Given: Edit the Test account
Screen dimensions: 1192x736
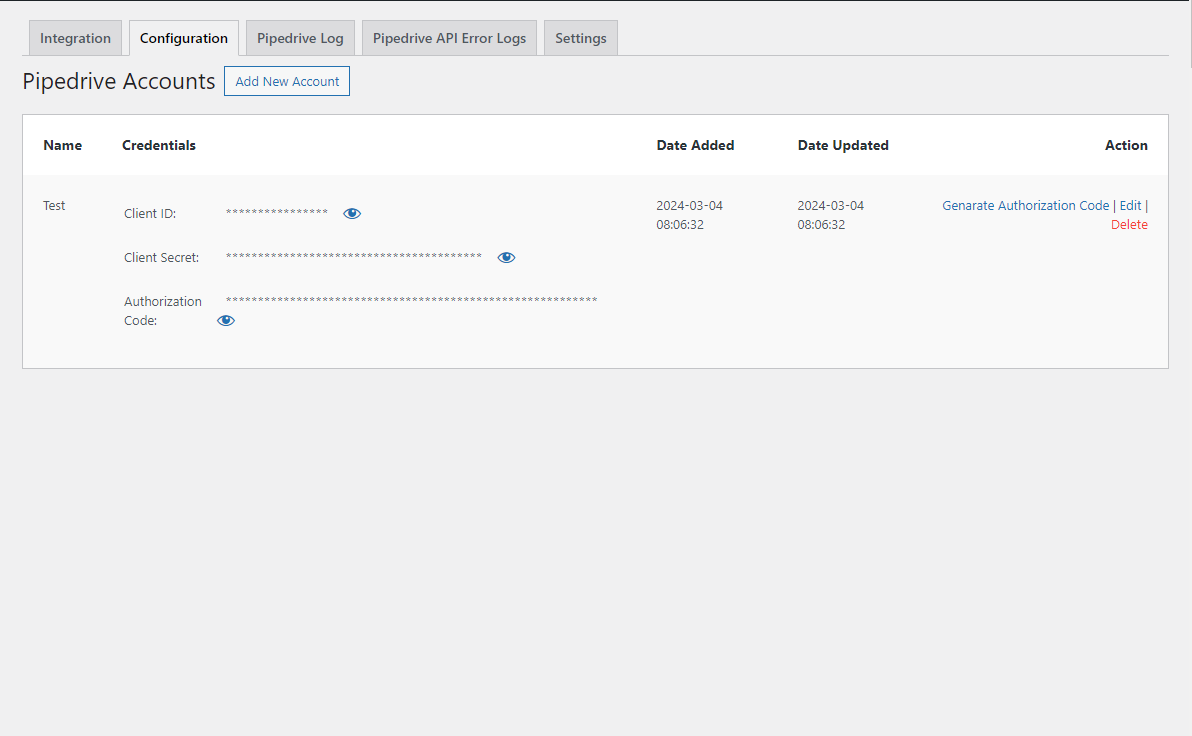Looking at the screenshot, I should pyautogui.click(x=1130, y=205).
